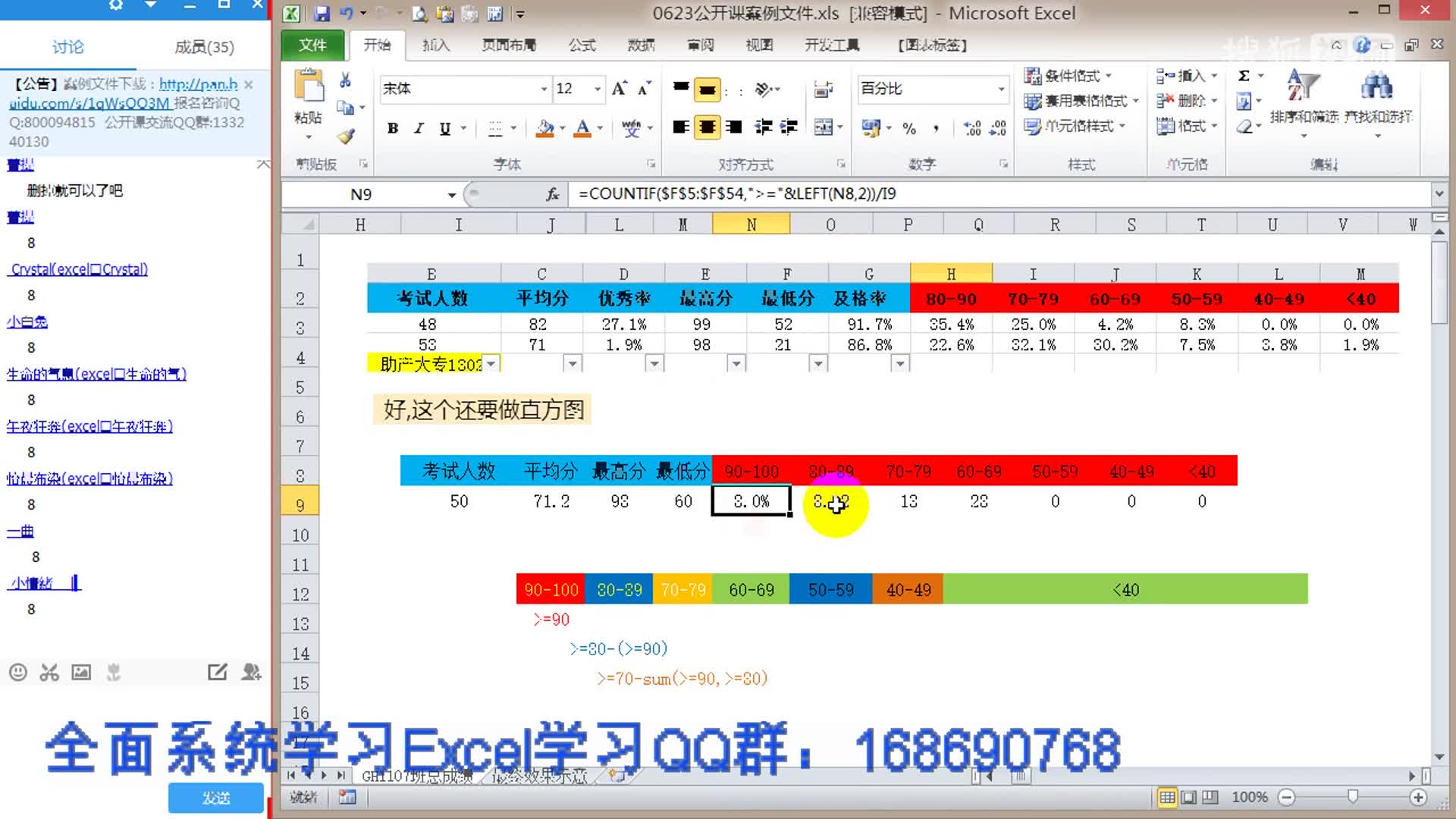Open the pan.baidu.com download link
Screen dimensions: 1456x819
pos(198,84)
